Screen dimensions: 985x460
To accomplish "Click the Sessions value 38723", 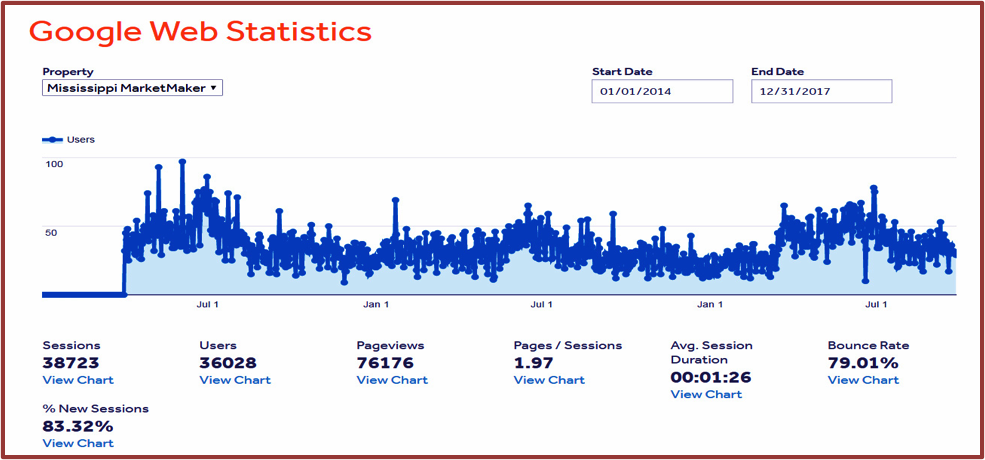I will (71, 363).
